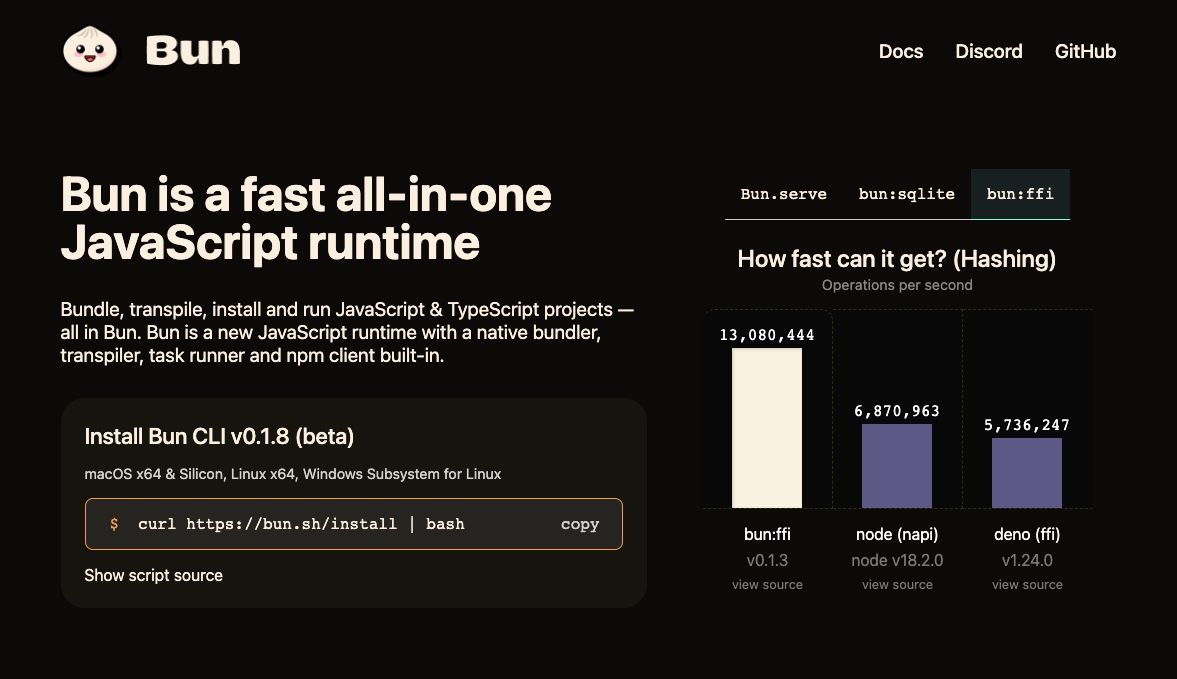Switch to the bun:sqlite benchmark tab
Viewport: 1177px width, 679px height.
(x=907, y=194)
